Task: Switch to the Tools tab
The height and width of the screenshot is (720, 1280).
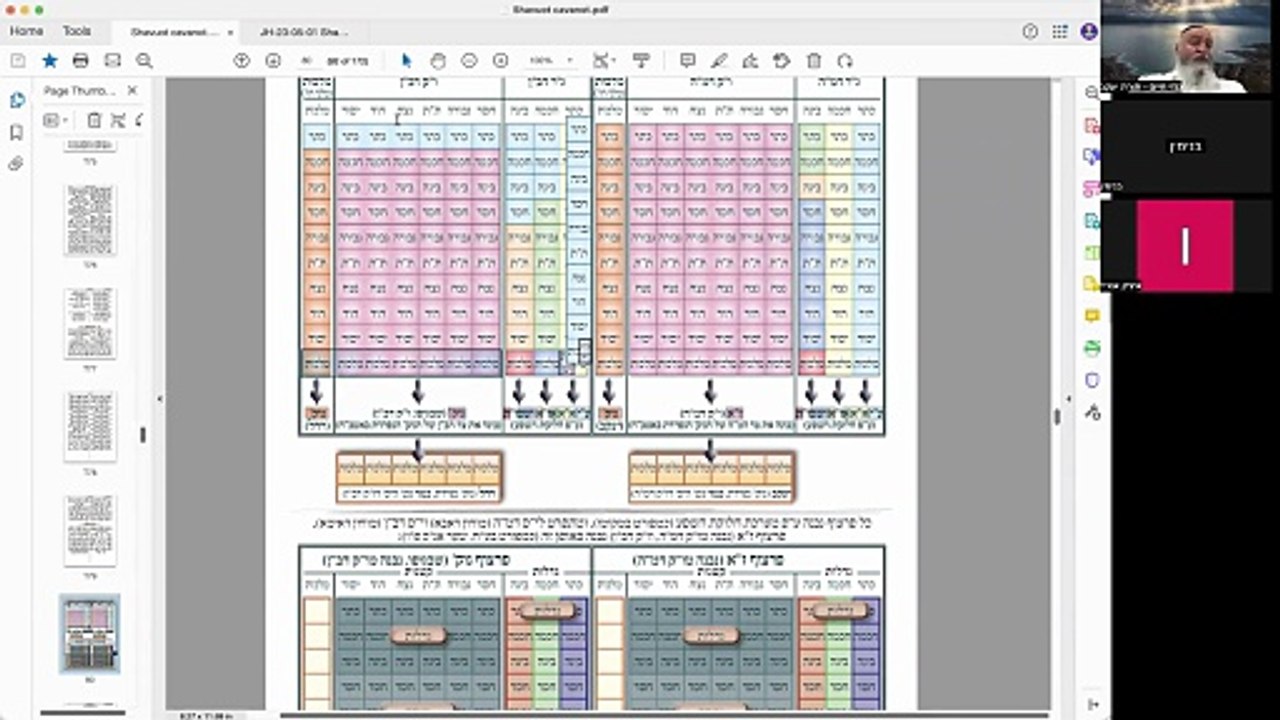Action: 77,32
